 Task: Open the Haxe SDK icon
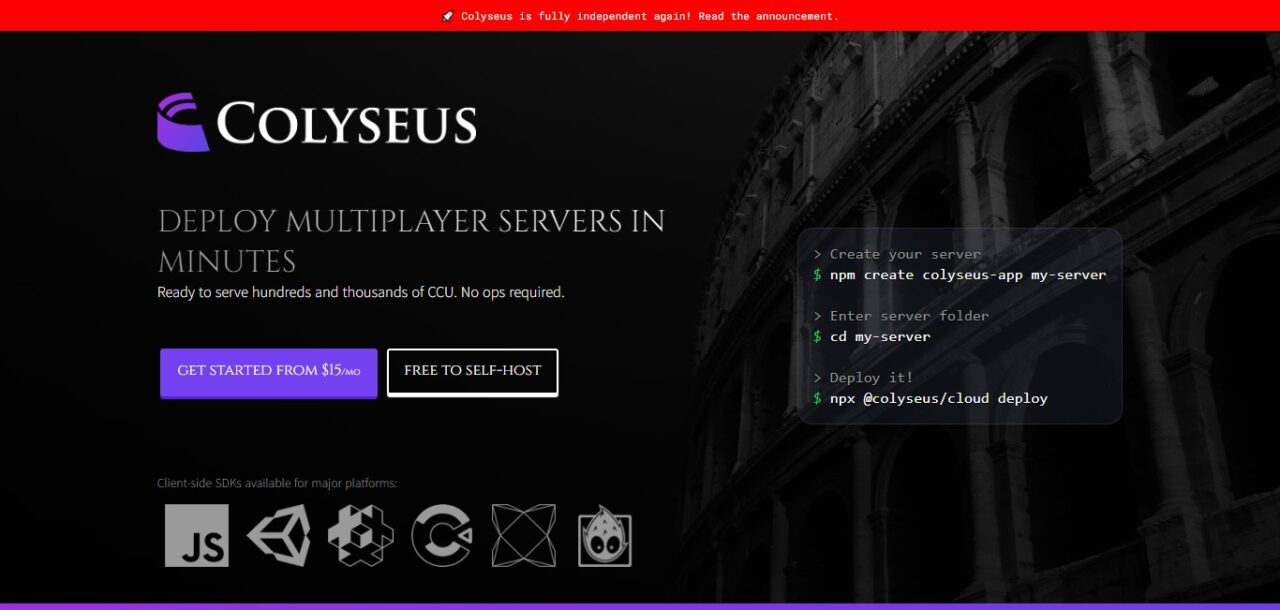pos(523,535)
